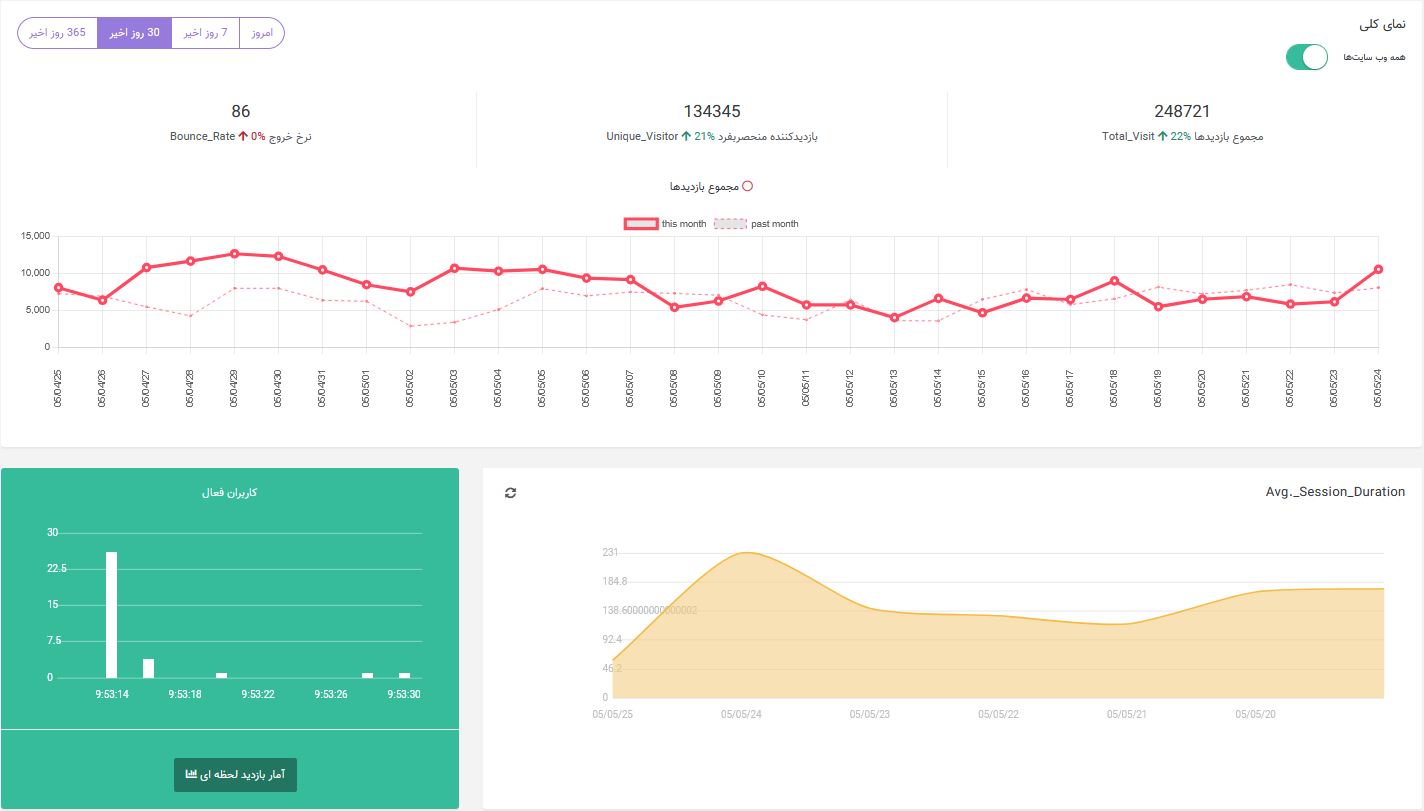Image resolution: width=1424 pixels, height=811 pixels.
Task: Click the 134345 unique visitors number
Action: (x=712, y=111)
